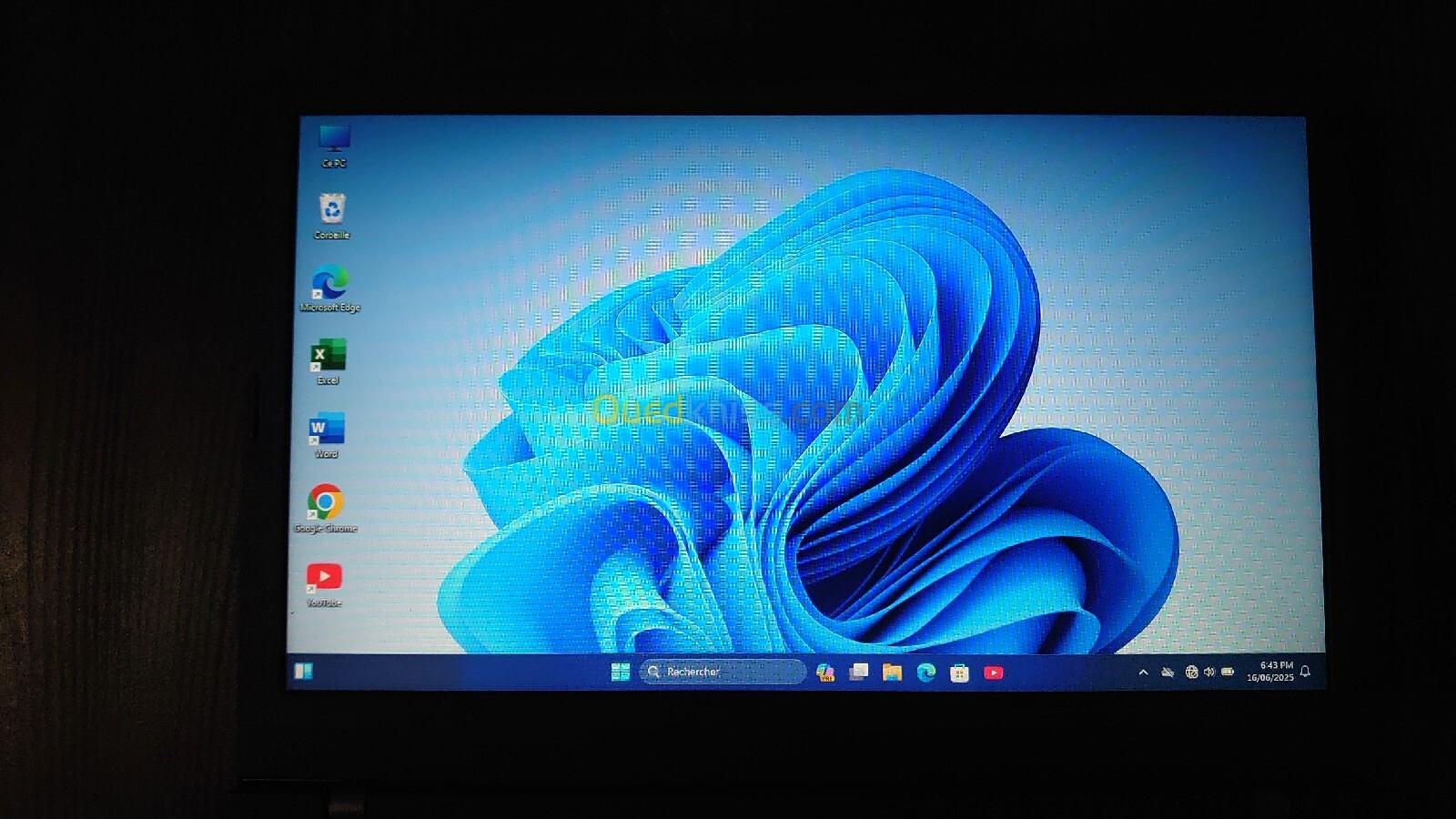Expand the hidden system tray icons

click(x=1143, y=672)
